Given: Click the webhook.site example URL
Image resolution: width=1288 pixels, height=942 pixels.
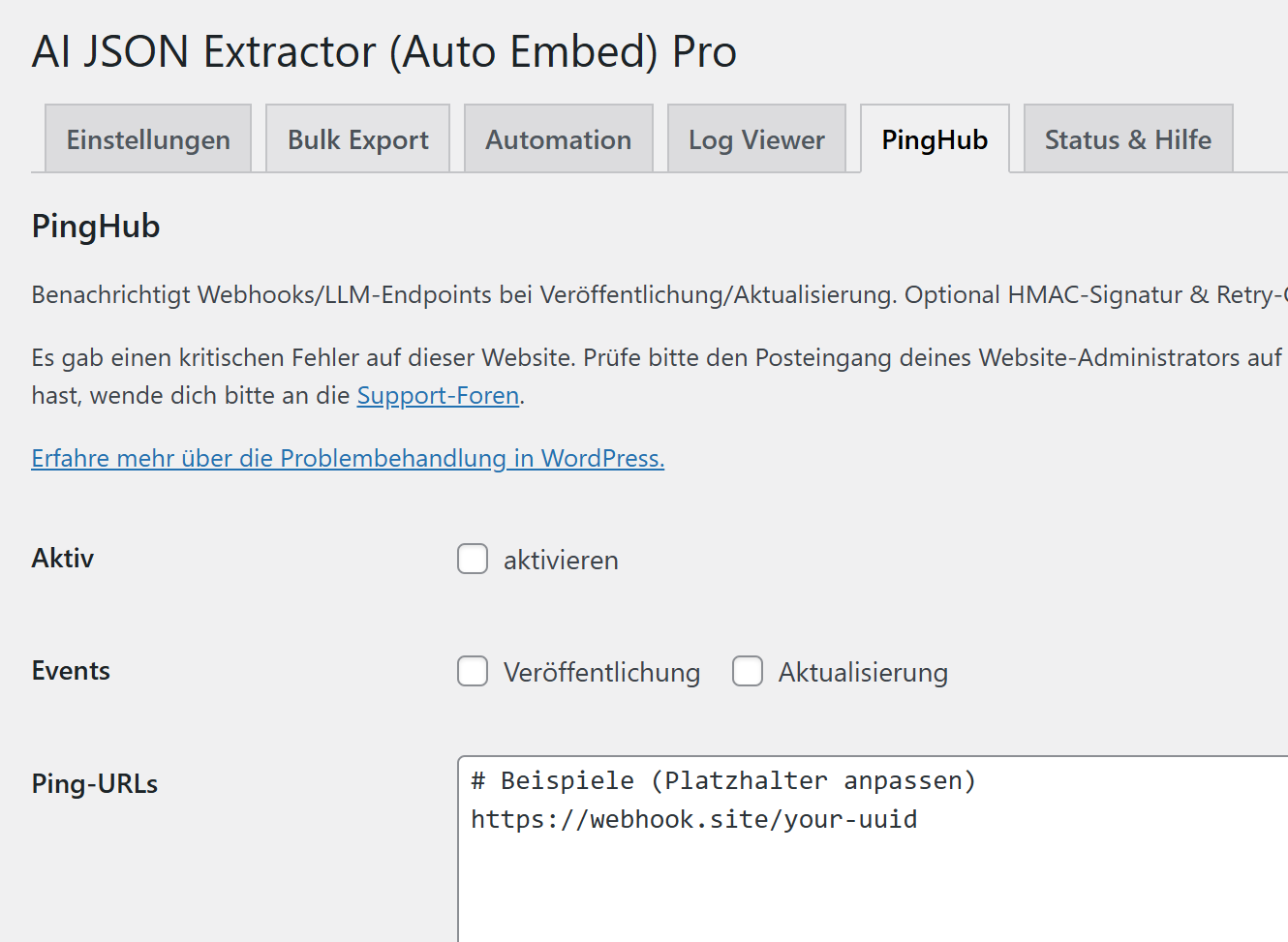Looking at the screenshot, I should click(693, 819).
